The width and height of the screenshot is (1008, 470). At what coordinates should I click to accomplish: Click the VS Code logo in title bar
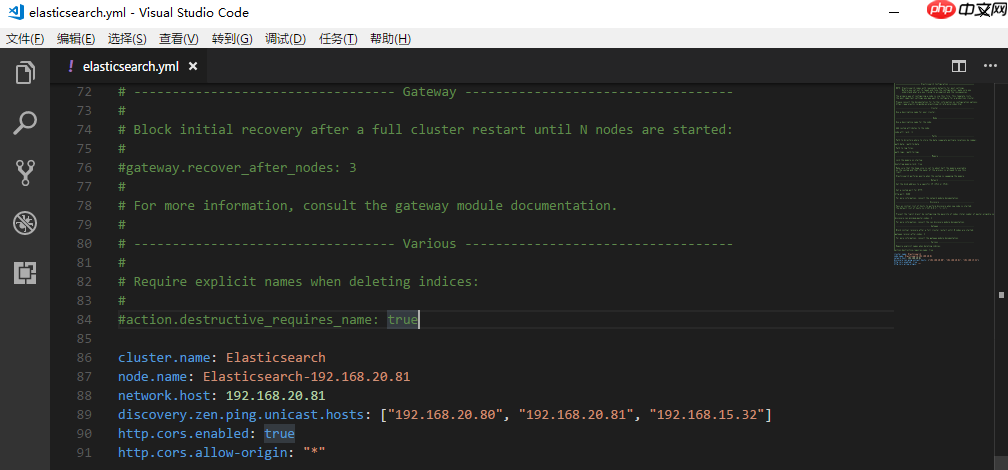[x=15, y=12]
